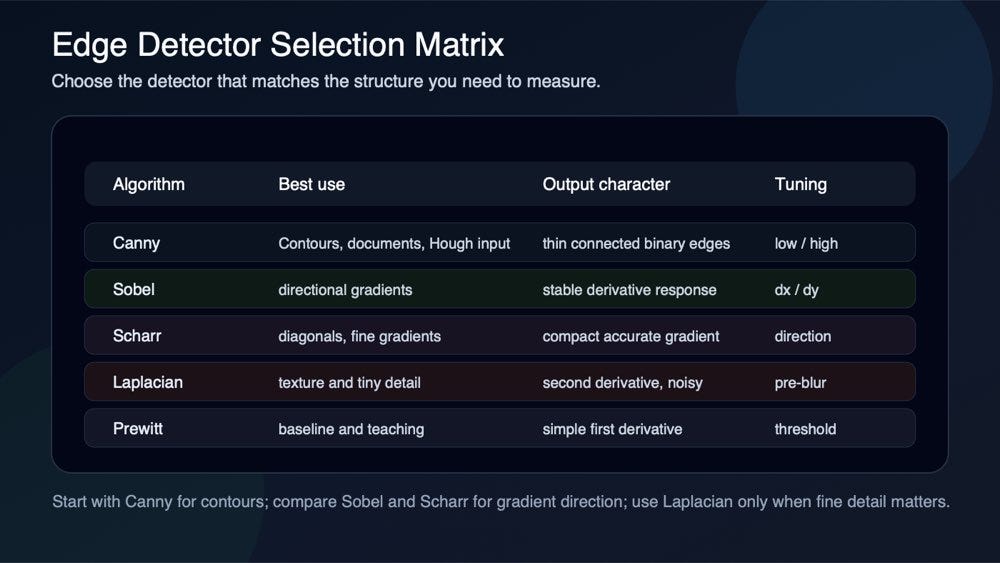Image resolution: width=1000 pixels, height=563 pixels.
Task: Click the 'directional gradients' cell
Action: click(345, 290)
